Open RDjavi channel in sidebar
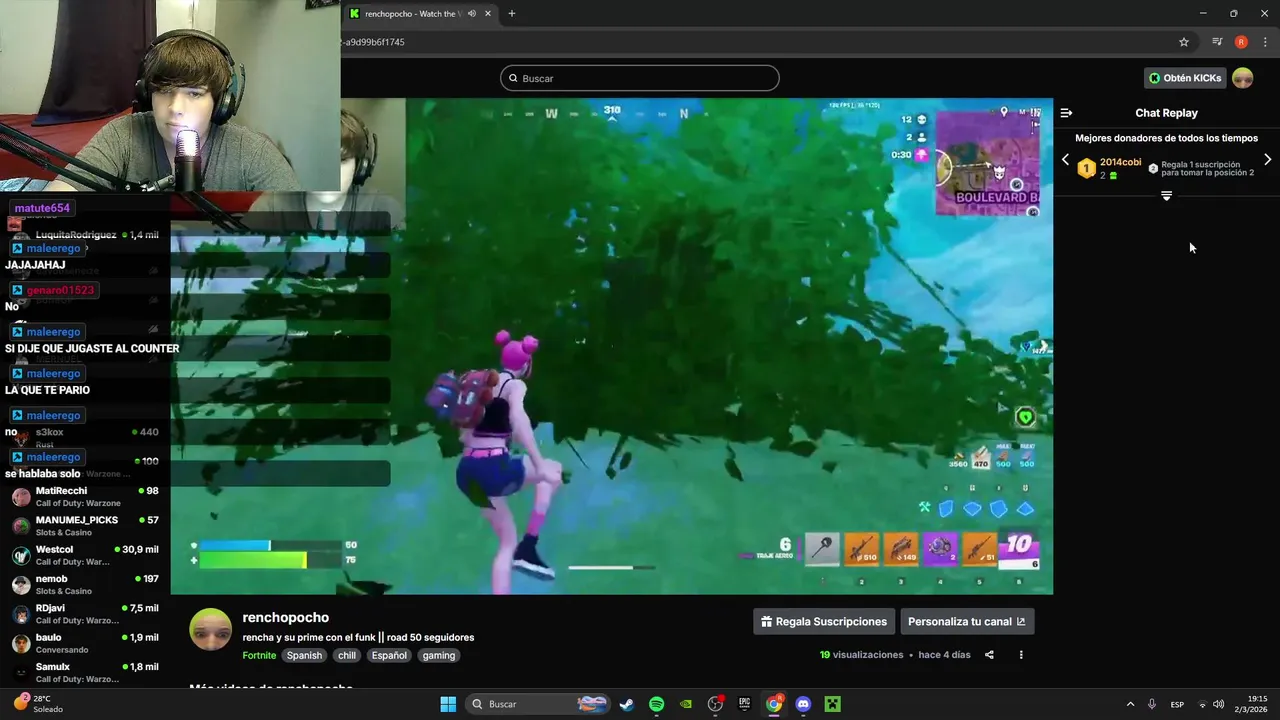 [85, 614]
